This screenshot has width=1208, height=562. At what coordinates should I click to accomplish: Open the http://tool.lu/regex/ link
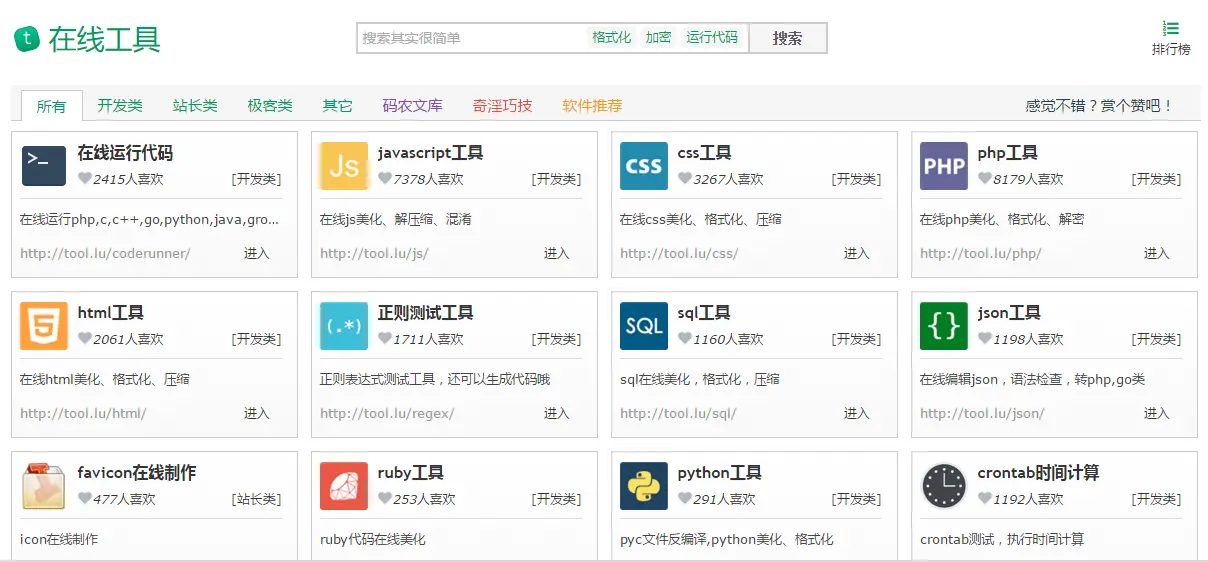[387, 414]
